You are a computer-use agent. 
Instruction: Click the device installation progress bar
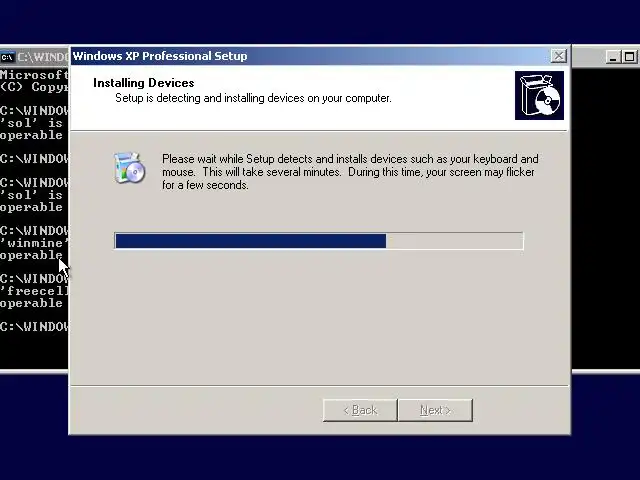(x=319, y=241)
